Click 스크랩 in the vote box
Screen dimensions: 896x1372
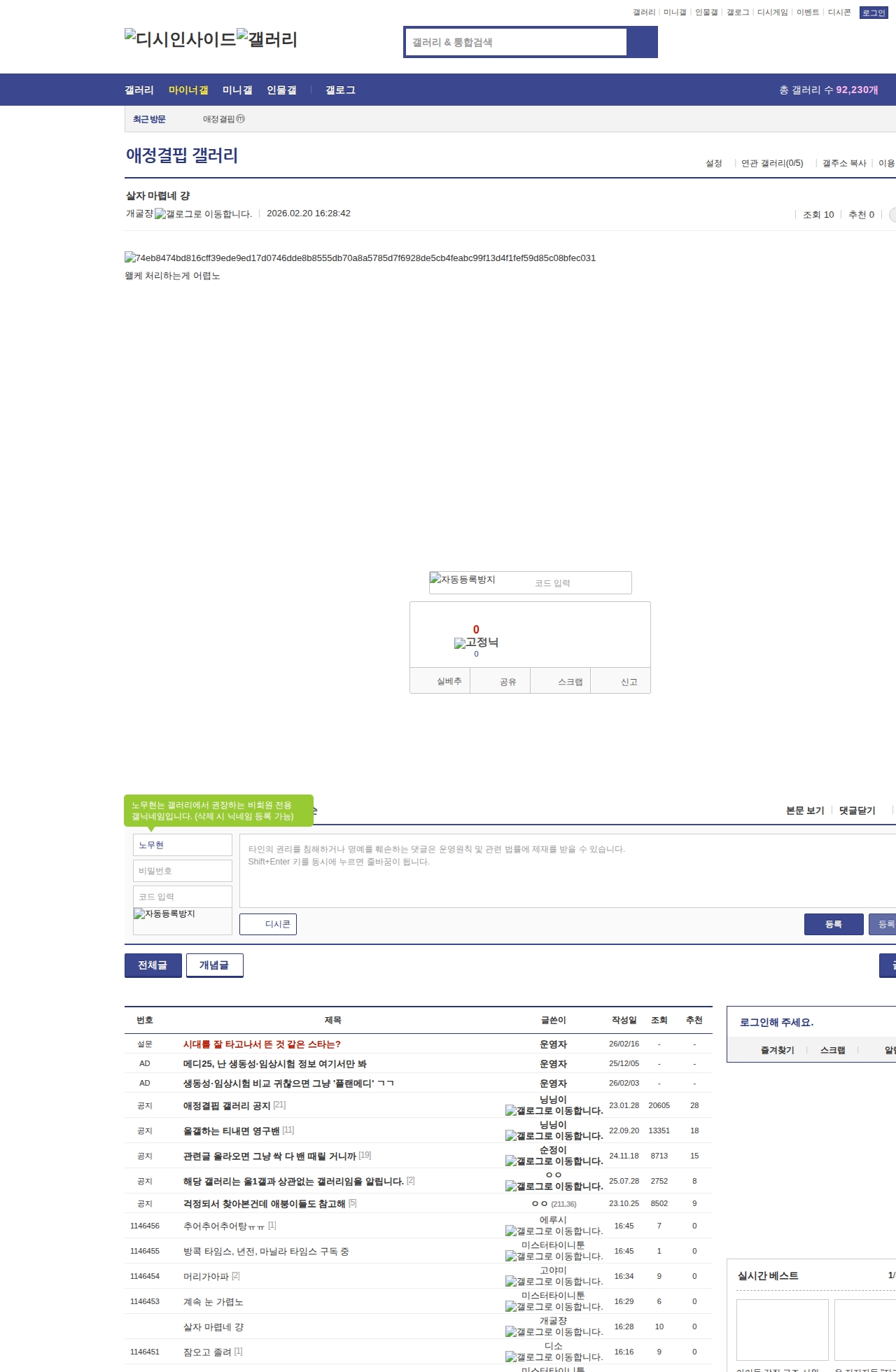point(561,681)
